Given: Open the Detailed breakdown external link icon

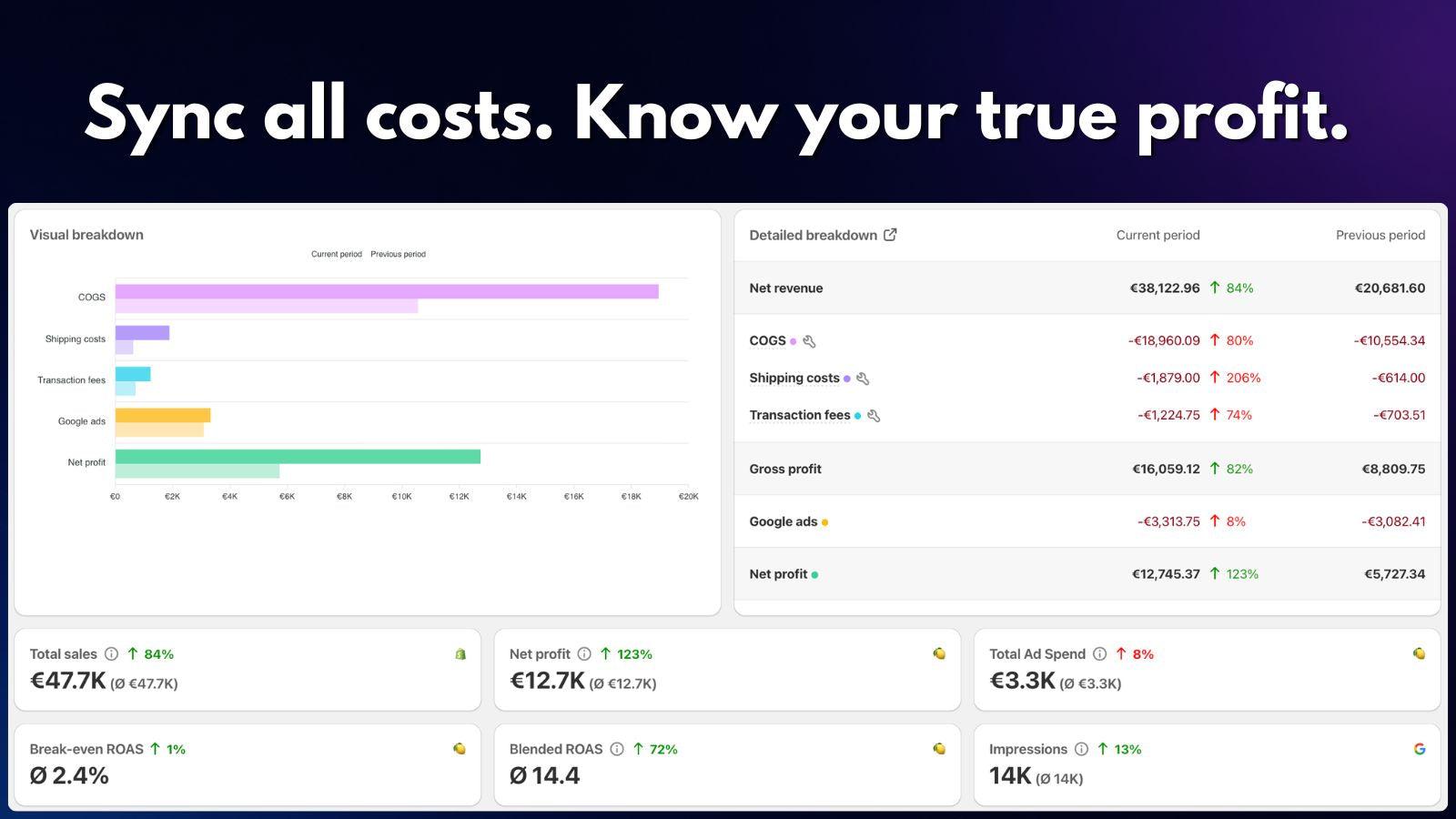Looking at the screenshot, I should [890, 235].
